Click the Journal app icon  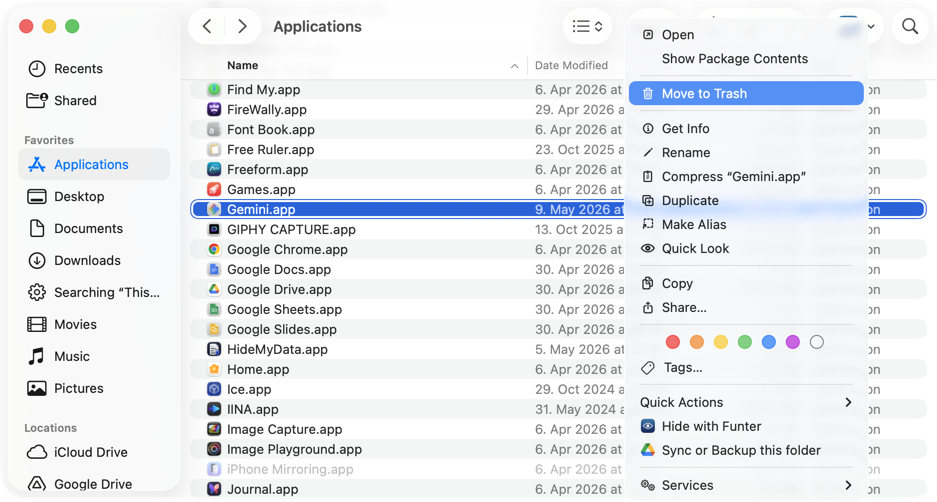pyautogui.click(x=214, y=489)
